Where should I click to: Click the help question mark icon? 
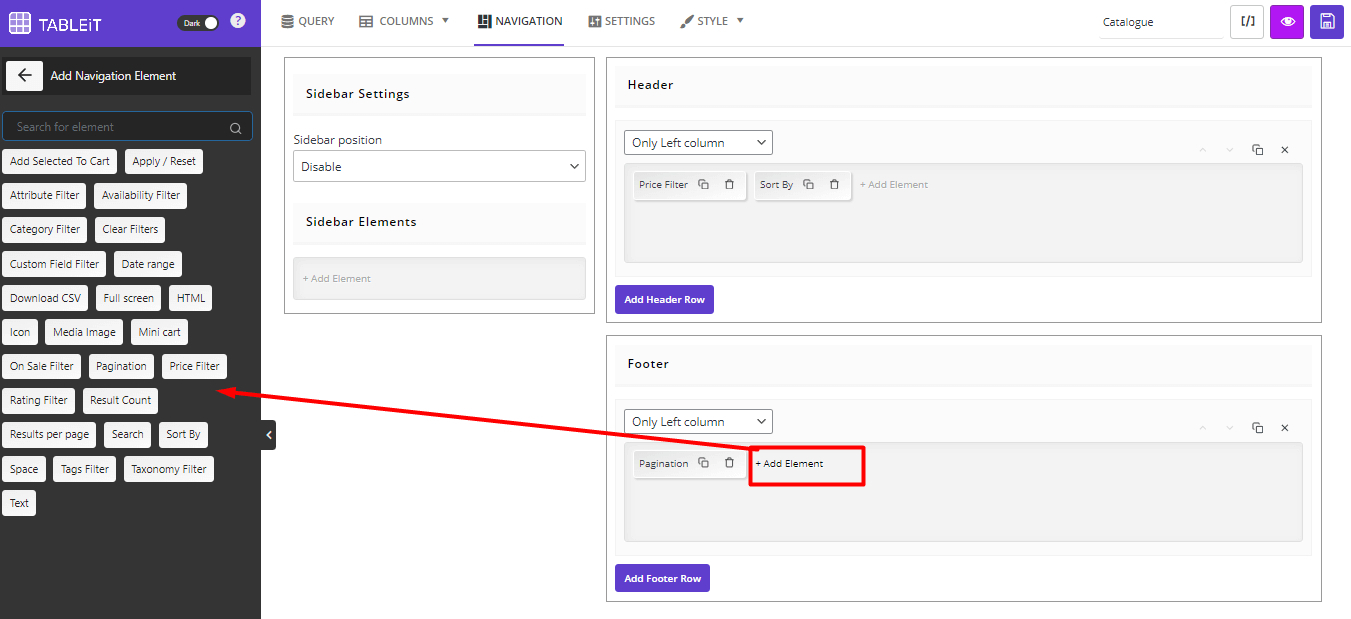(x=236, y=21)
